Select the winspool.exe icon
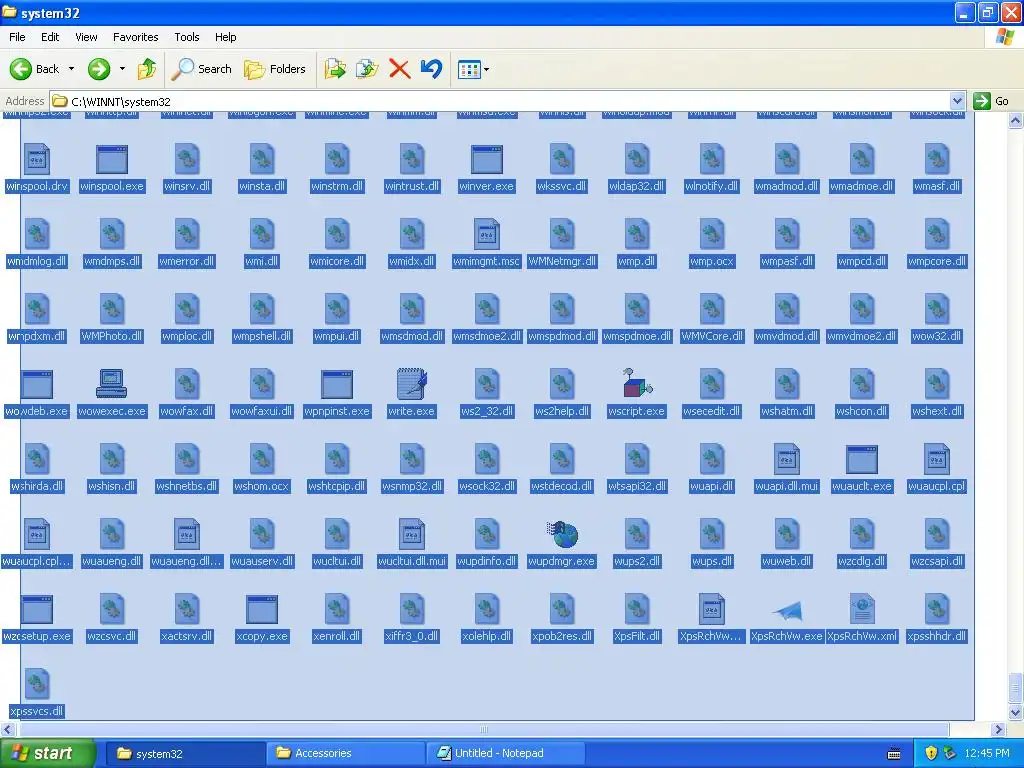Image resolution: width=1024 pixels, height=768 pixels. pos(112,159)
